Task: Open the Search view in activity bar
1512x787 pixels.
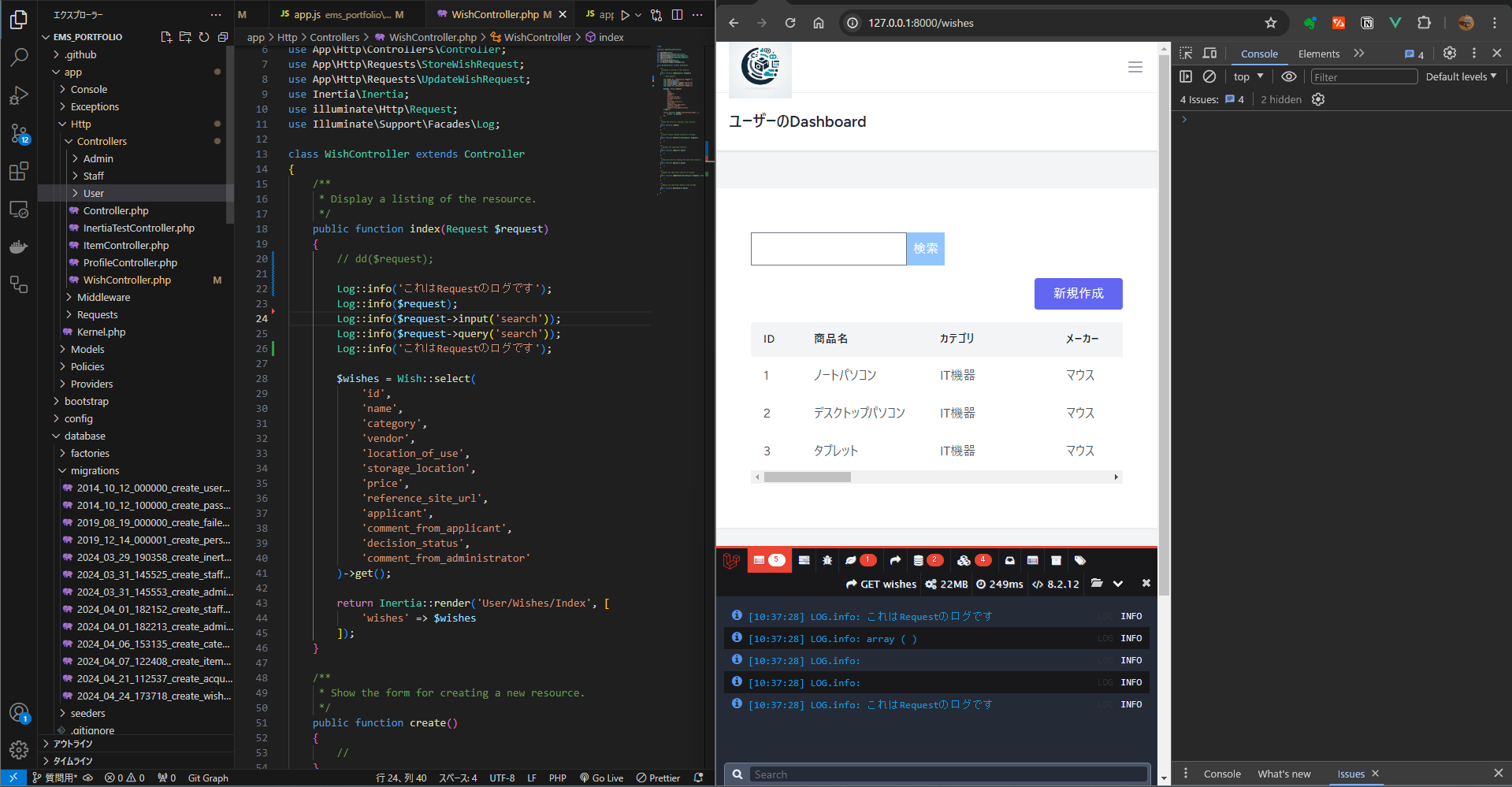Action: pos(19,57)
